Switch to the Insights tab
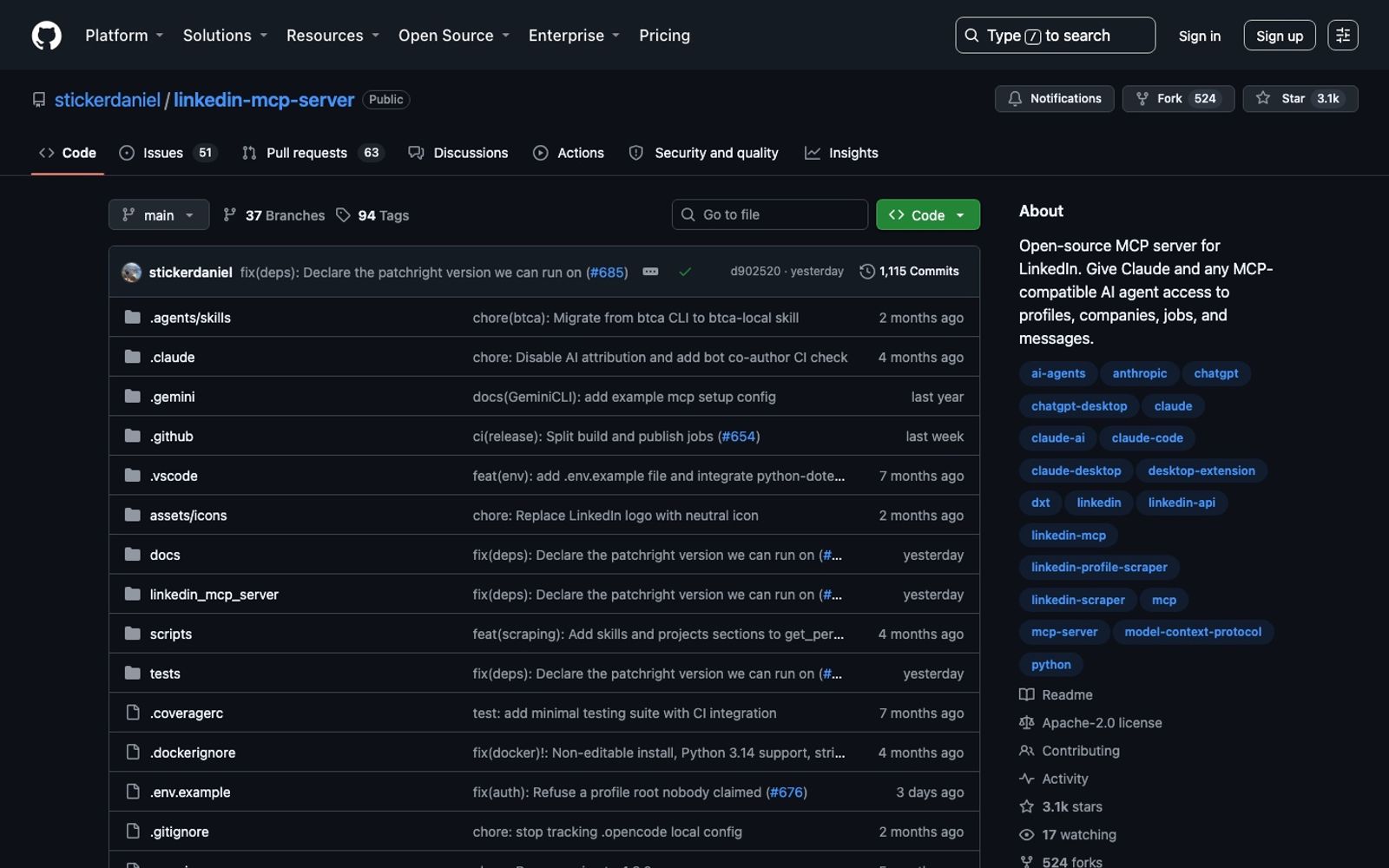The height and width of the screenshot is (868, 1389). [841, 153]
